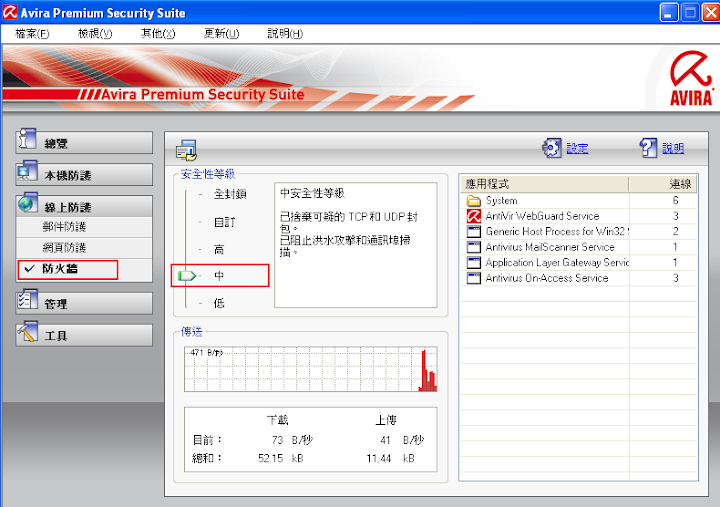720x507 pixels.
Task: Open the 更新(U) menu
Action: point(221,34)
